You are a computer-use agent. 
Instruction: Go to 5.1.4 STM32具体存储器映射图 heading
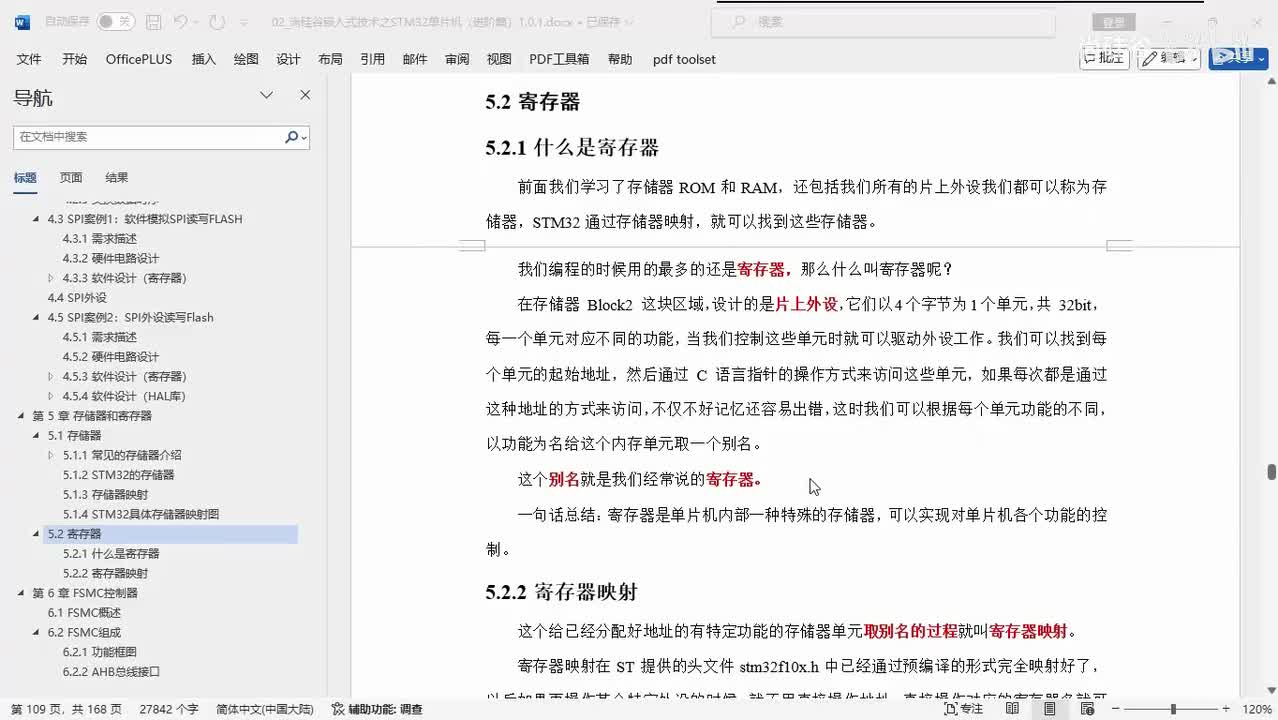[x=141, y=514]
